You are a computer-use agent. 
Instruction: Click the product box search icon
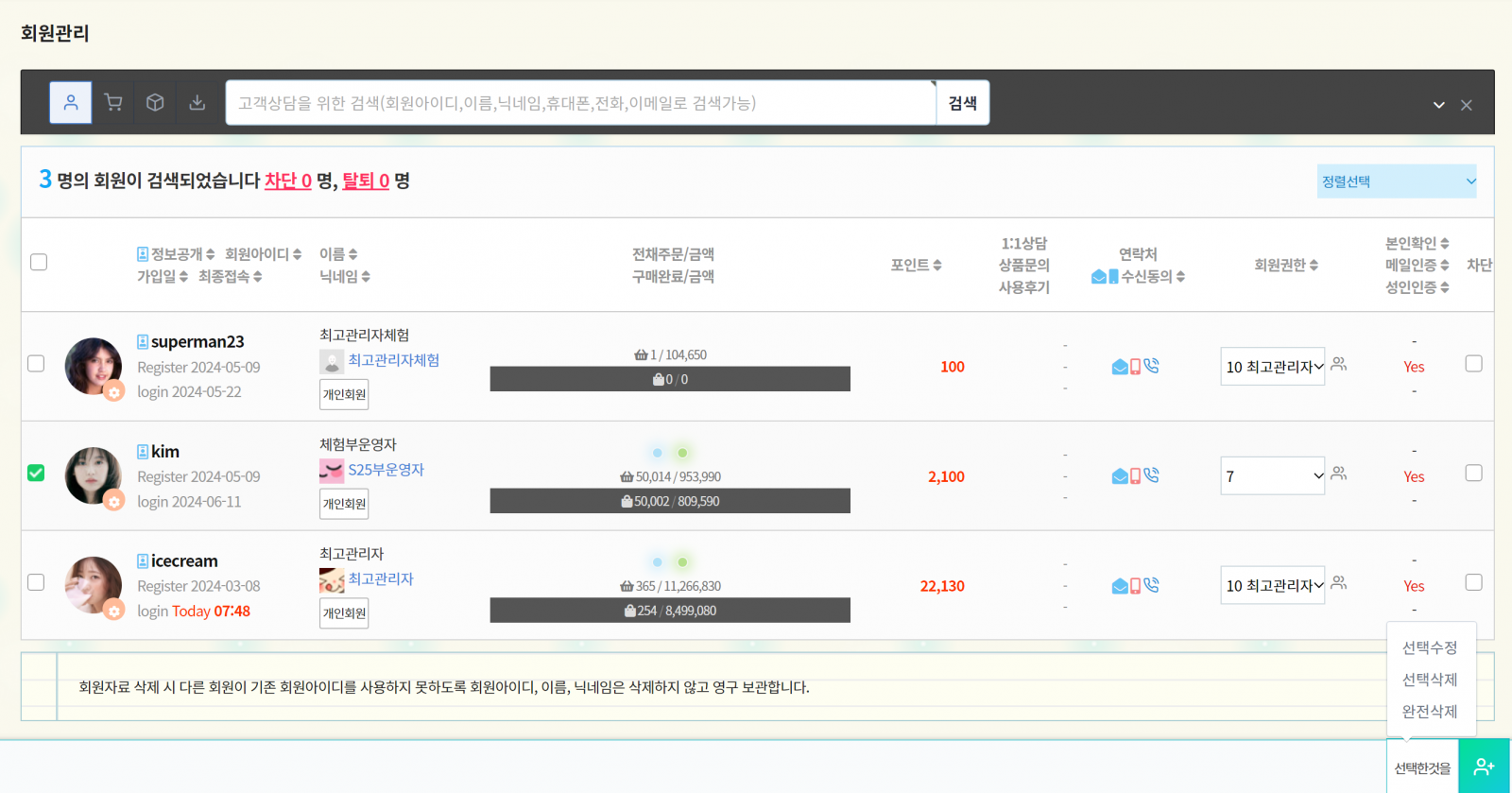coord(155,103)
